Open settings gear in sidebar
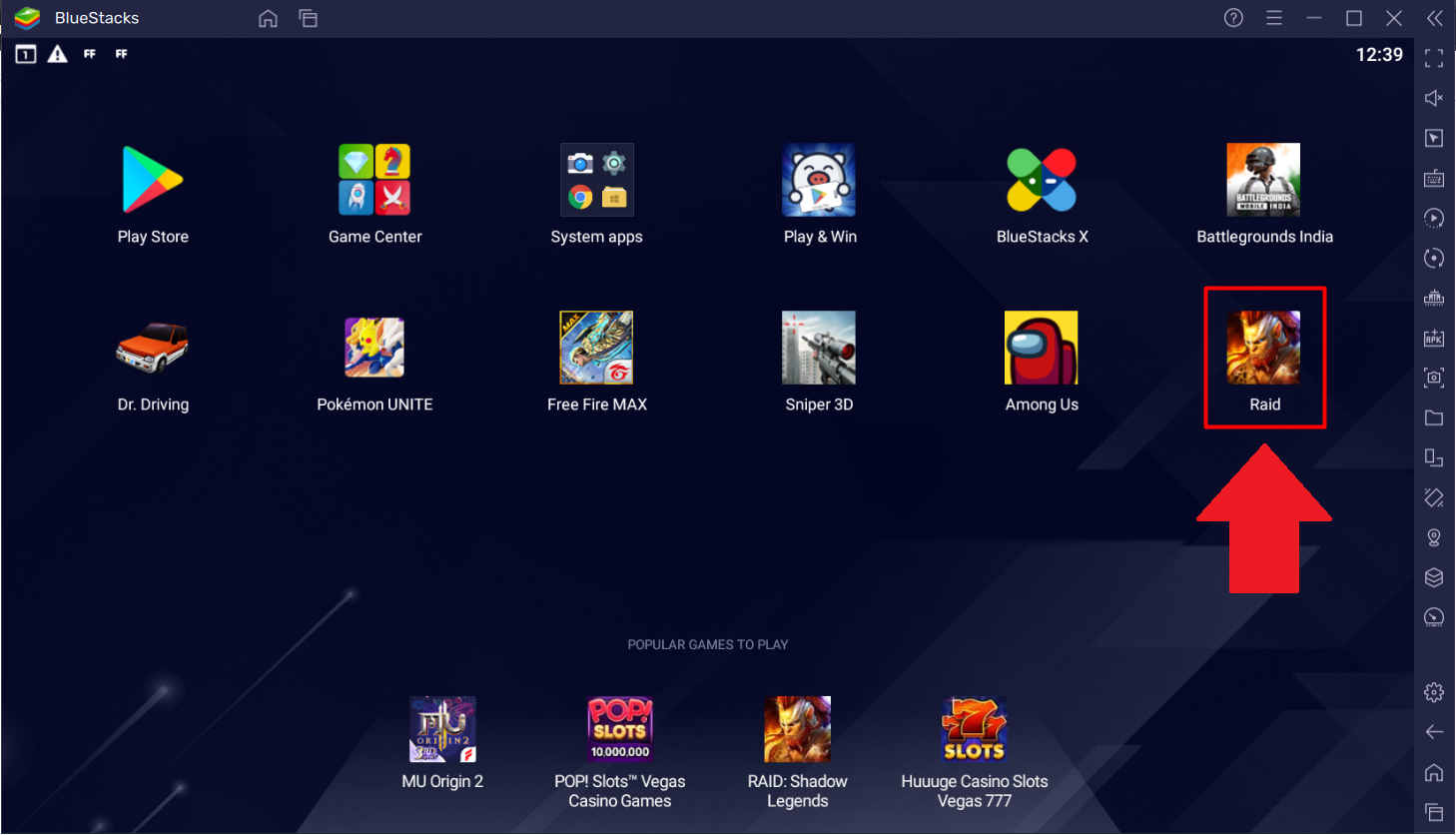The image size is (1456, 835). pos(1434,692)
